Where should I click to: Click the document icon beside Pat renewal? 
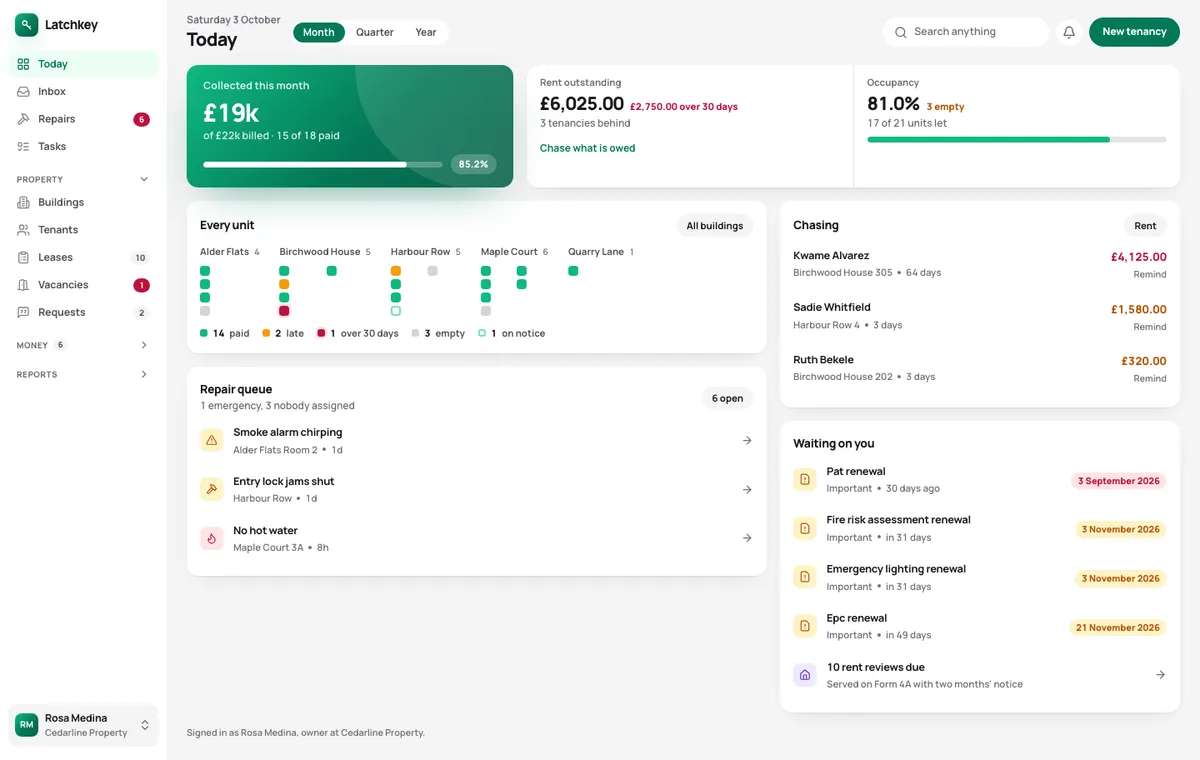805,479
